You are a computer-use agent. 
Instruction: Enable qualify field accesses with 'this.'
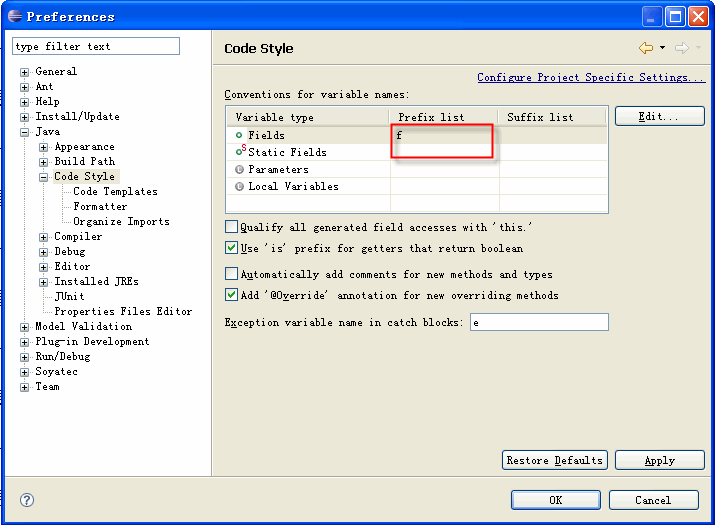point(232,227)
